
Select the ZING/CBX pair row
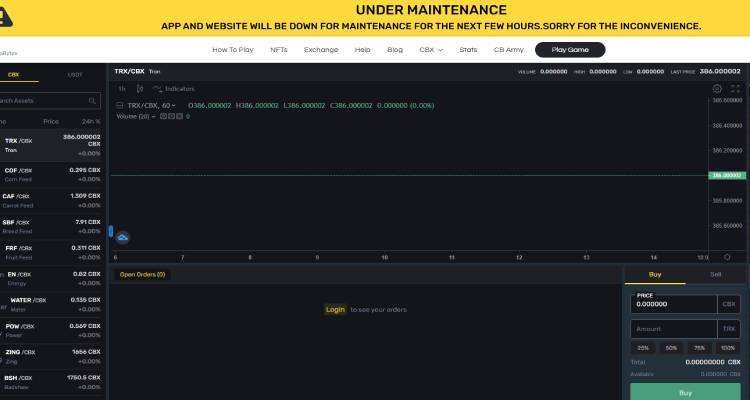pos(52,356)
